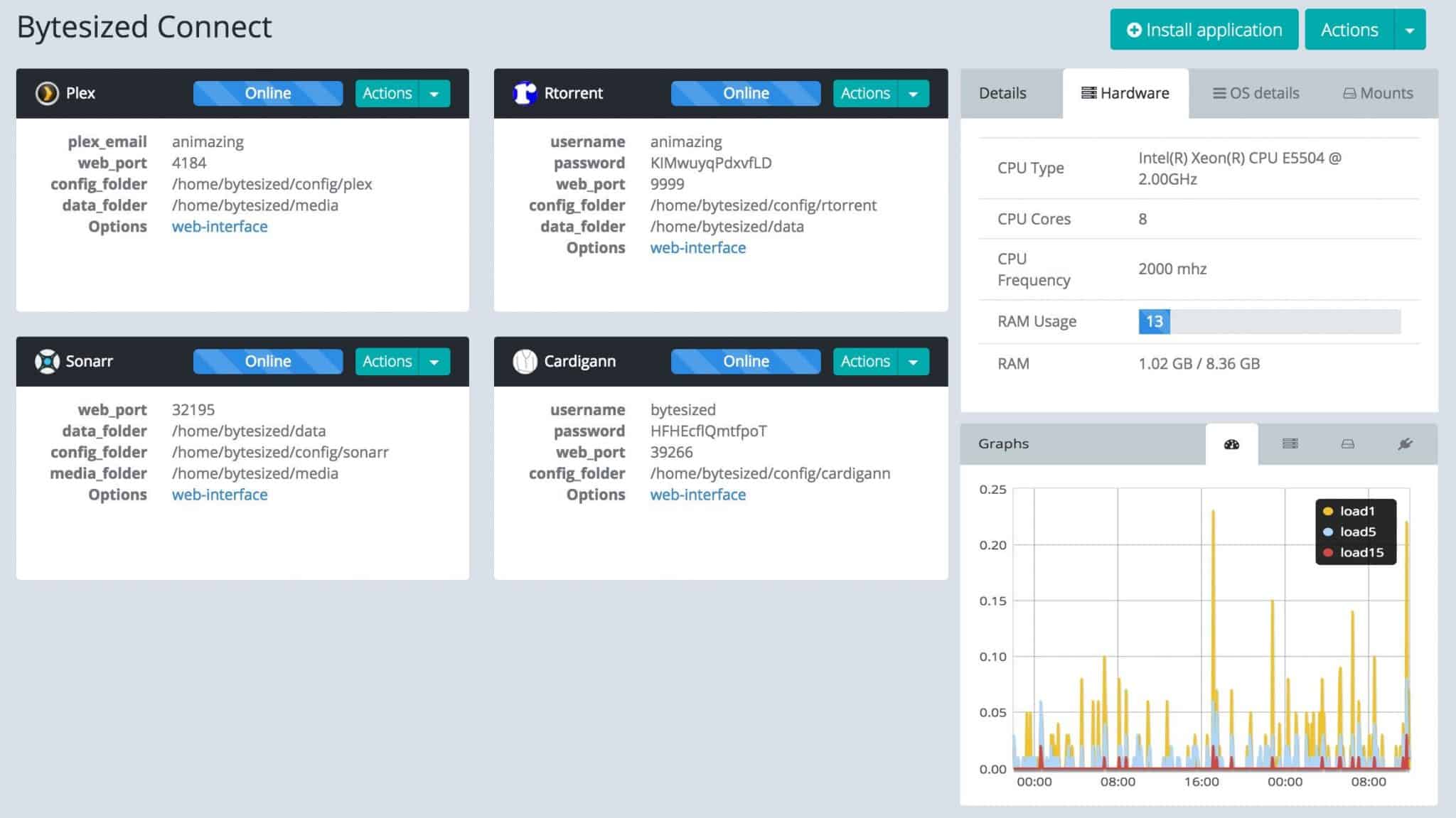Select the load gauge icon in Graphs
1456x818 pixels.
pos(1232,443)
